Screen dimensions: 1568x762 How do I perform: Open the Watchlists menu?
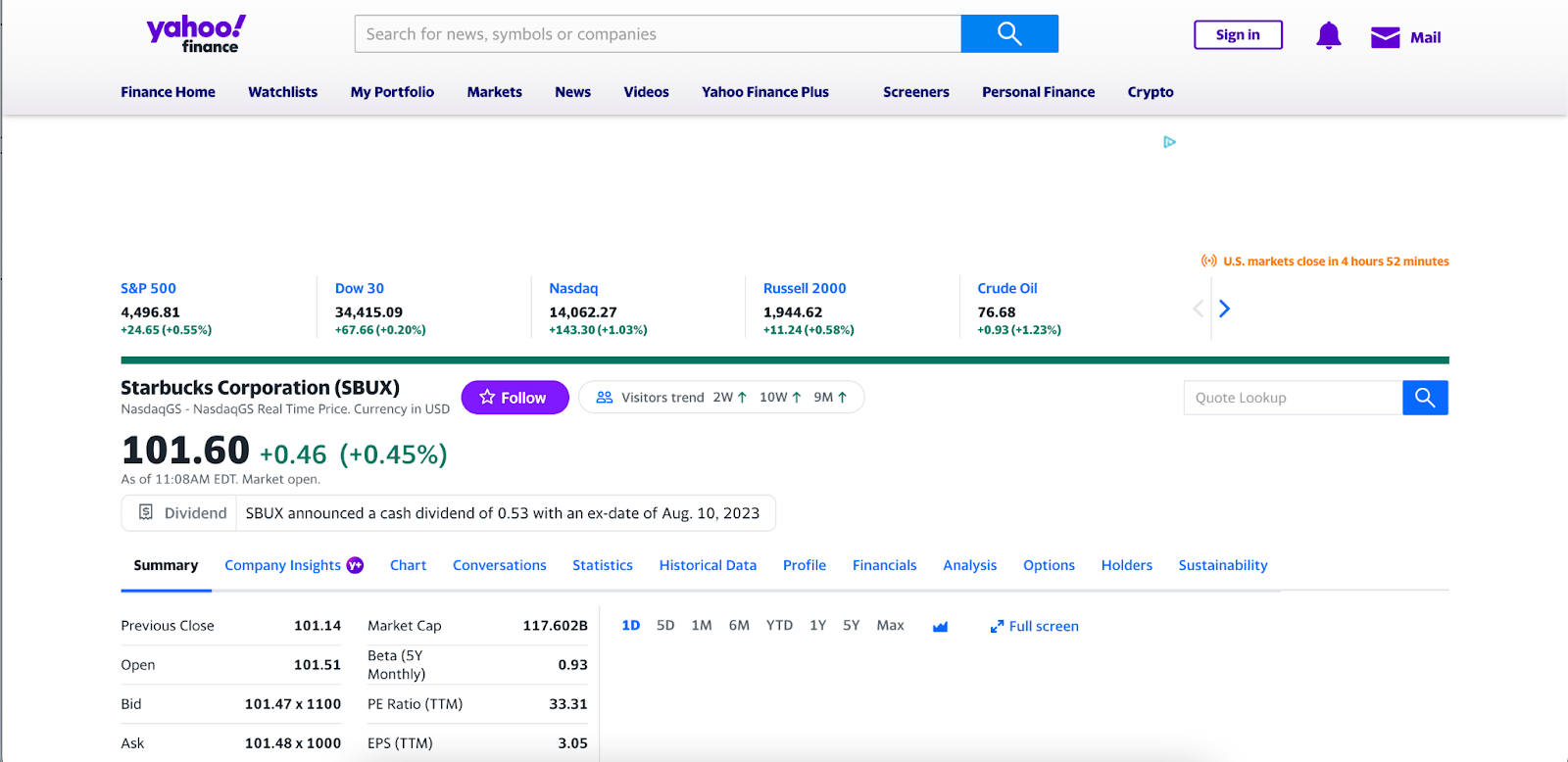pos(282,92)
